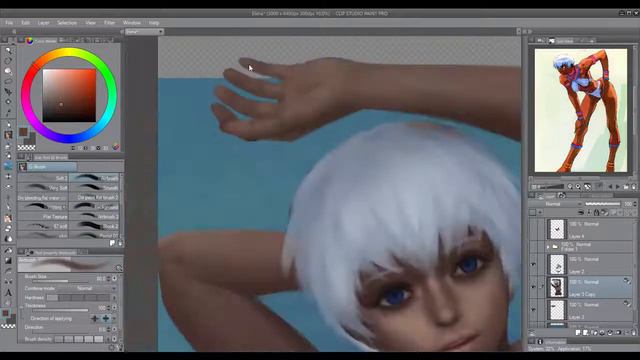Select left direction of applying option

(x=95, y=318)
